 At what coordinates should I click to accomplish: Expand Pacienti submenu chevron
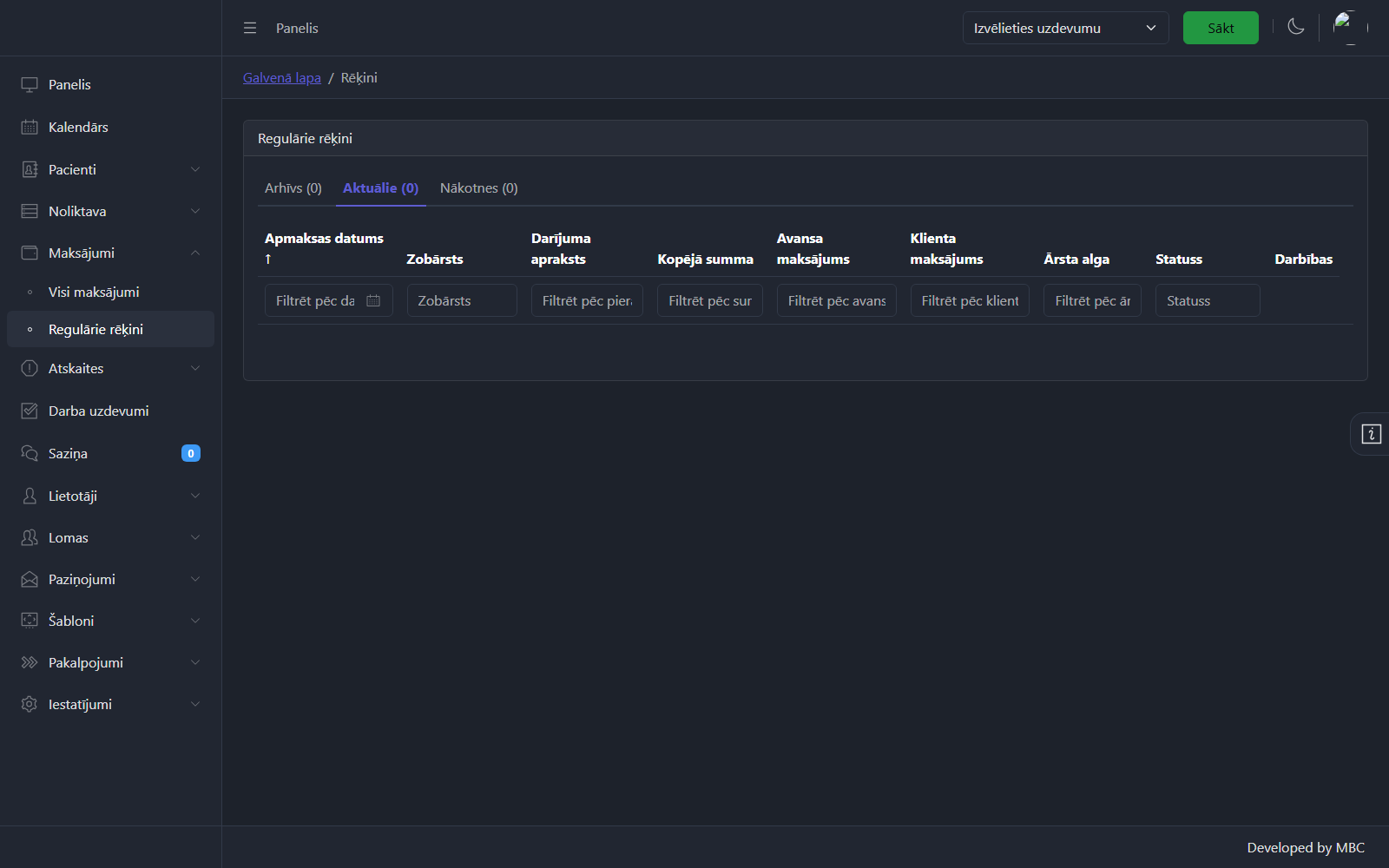pyautogui.click(x=195, y=169)
